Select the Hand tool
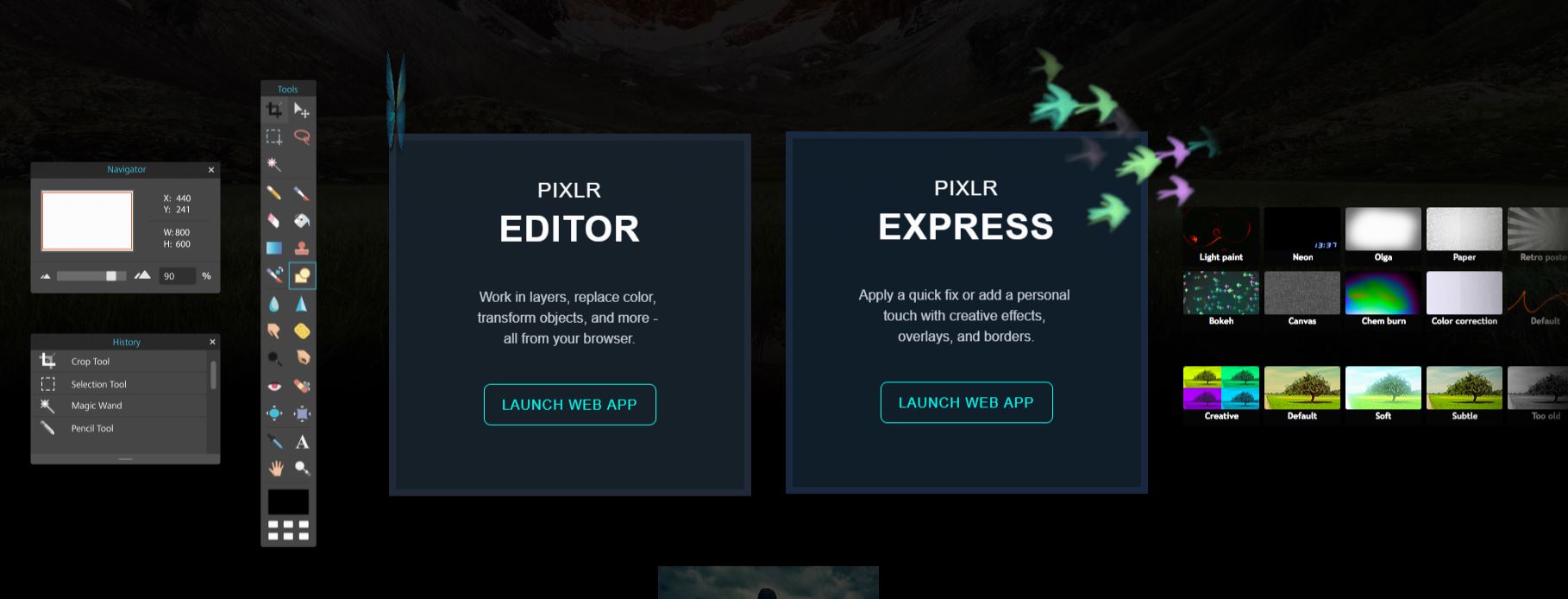1568x599 pixels. click(274, 469)
